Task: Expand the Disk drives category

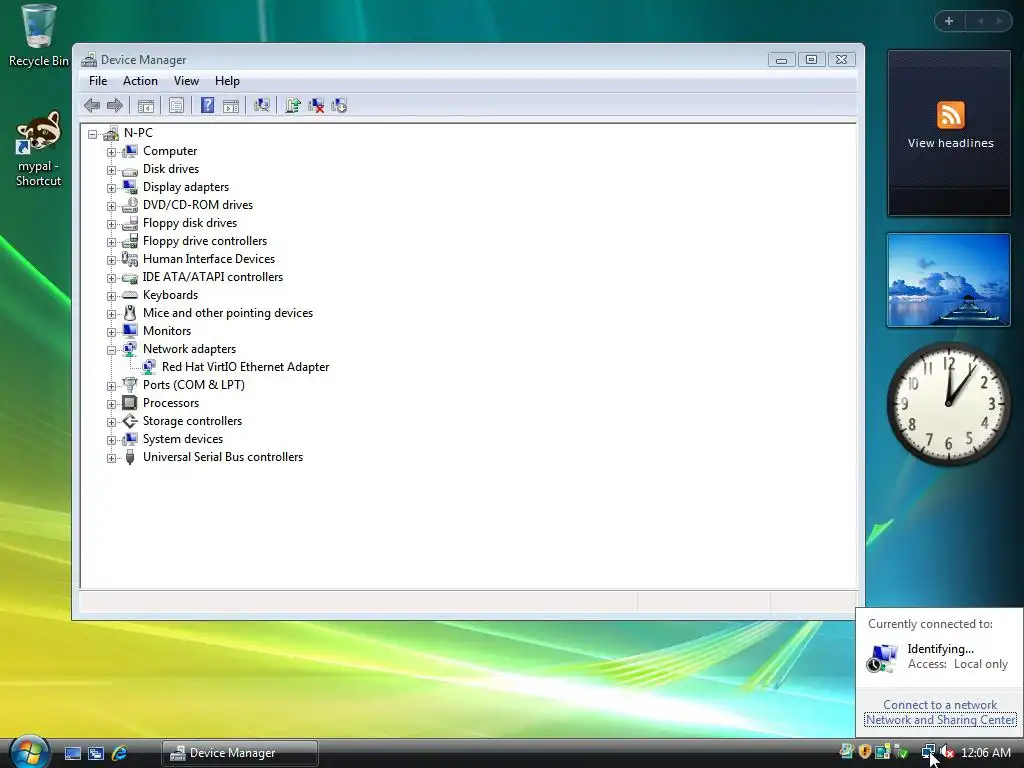Action: [x=112, y=170]
